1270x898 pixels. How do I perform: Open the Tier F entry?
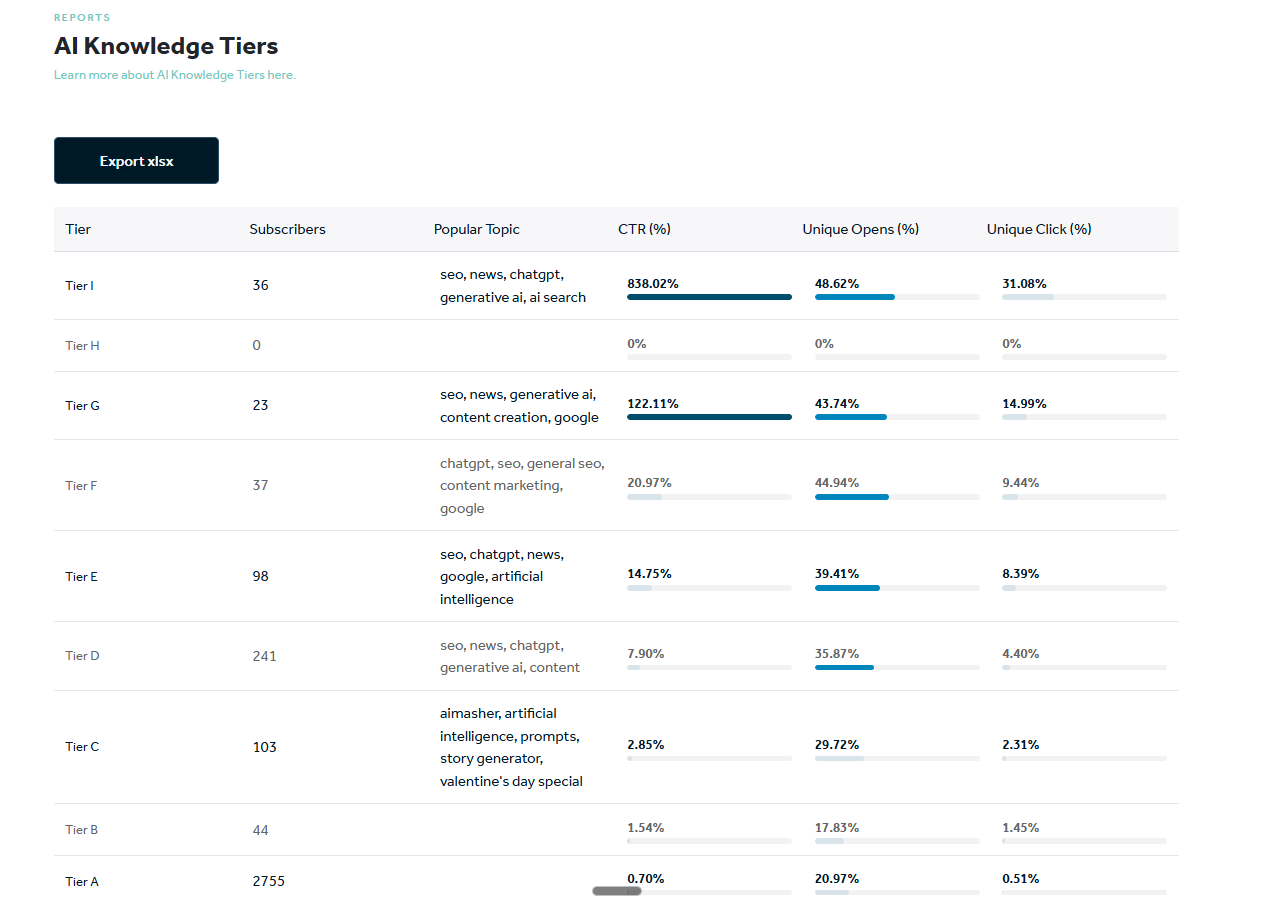[81, 486]
